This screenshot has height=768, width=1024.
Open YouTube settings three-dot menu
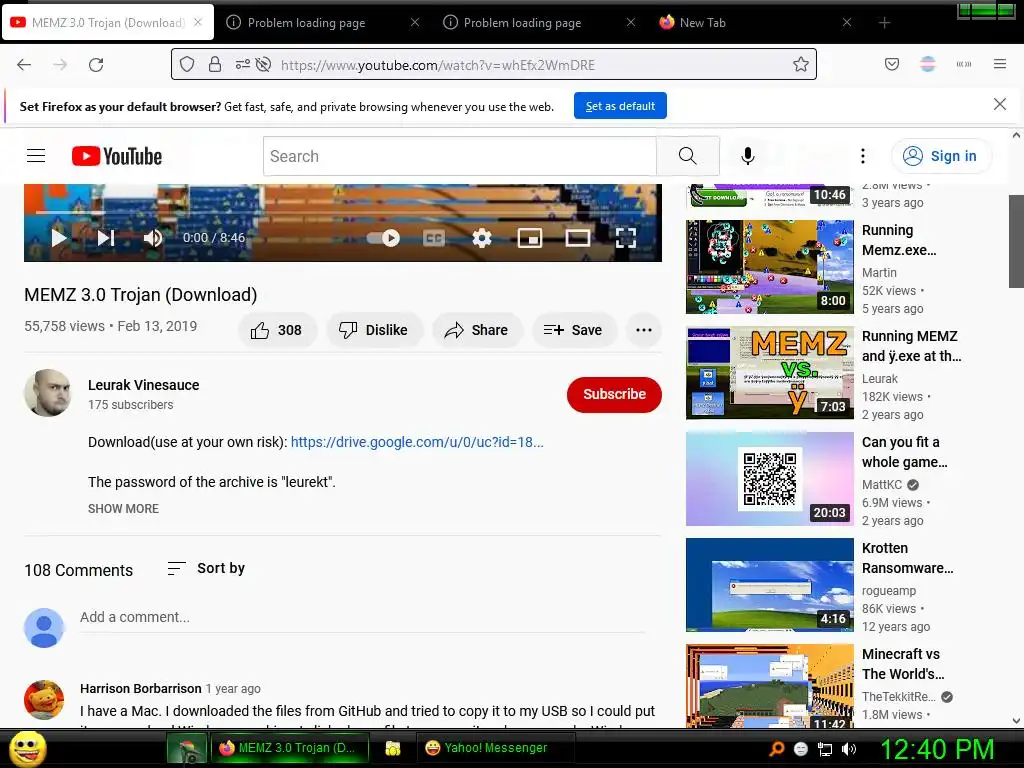[863, 156]
